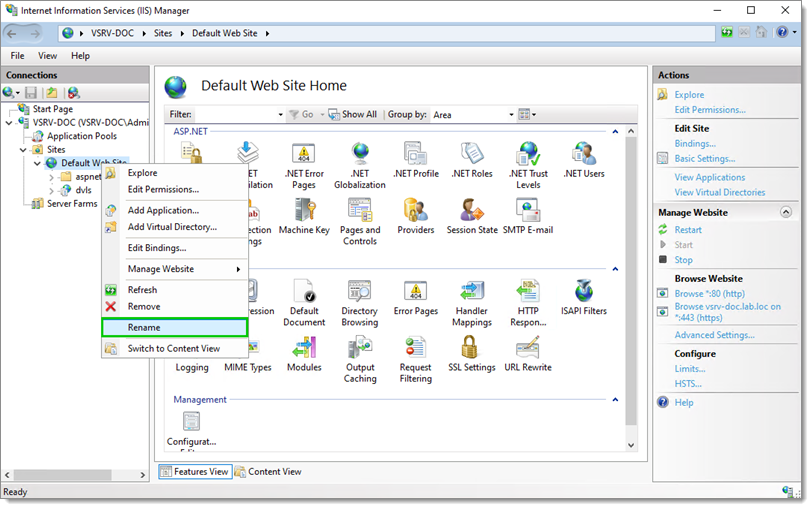Image resolution: width=812 pixels, height=509 pixels.
Task: Open the Request Filtering feature icon
Action: point(415,359)
